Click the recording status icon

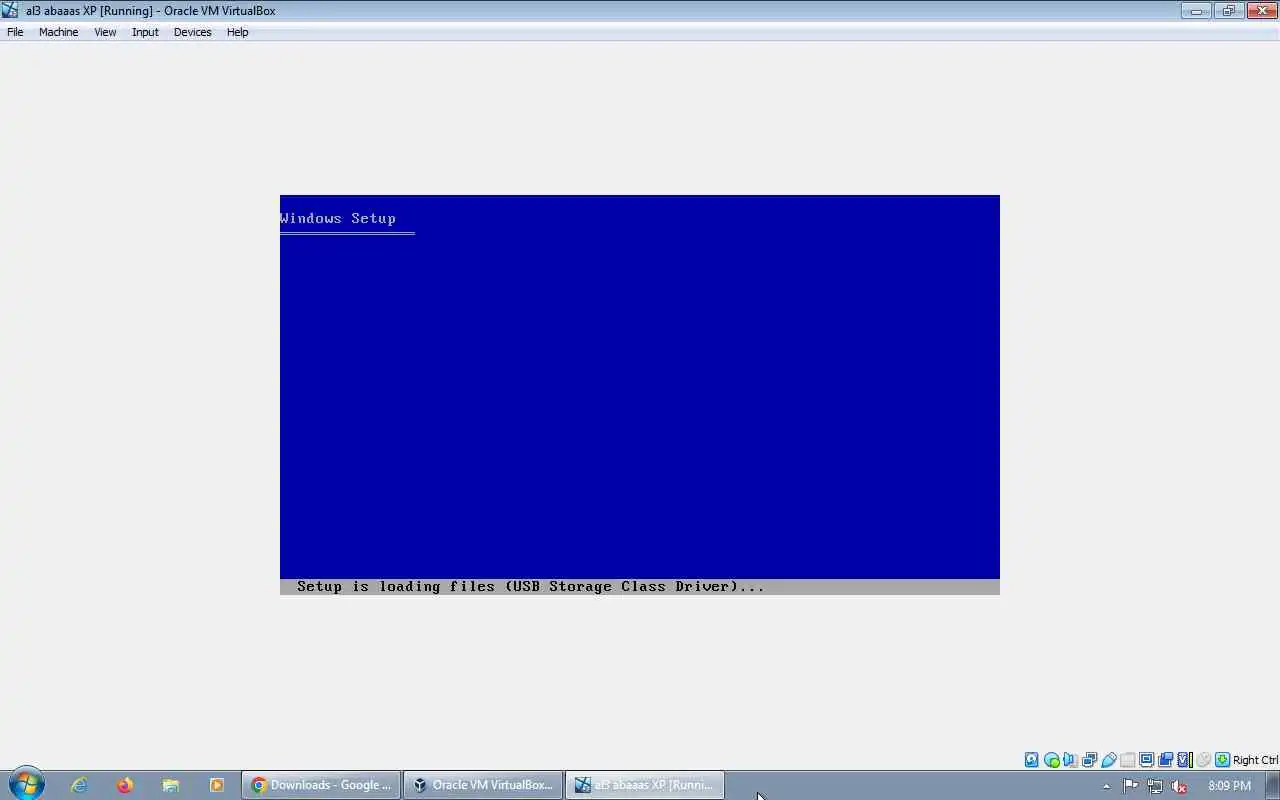pos(1165,760)
